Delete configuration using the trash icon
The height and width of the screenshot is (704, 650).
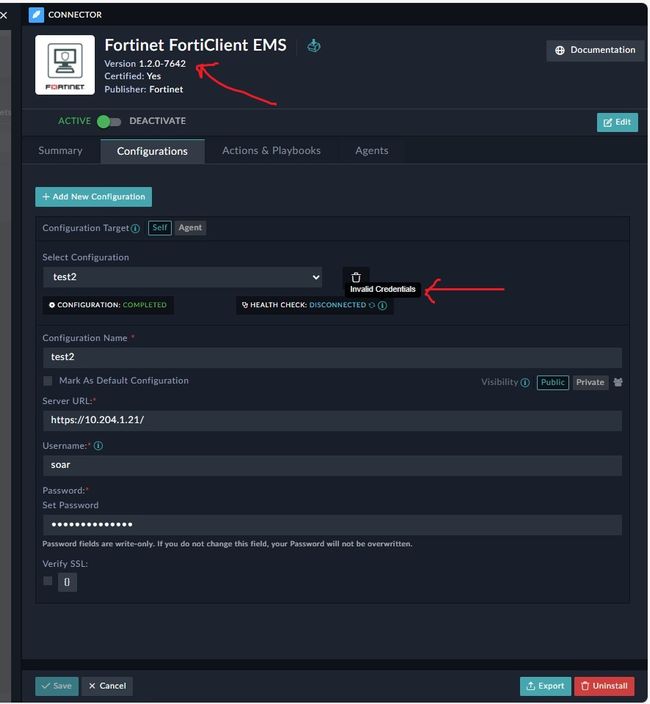coord(356,277)
